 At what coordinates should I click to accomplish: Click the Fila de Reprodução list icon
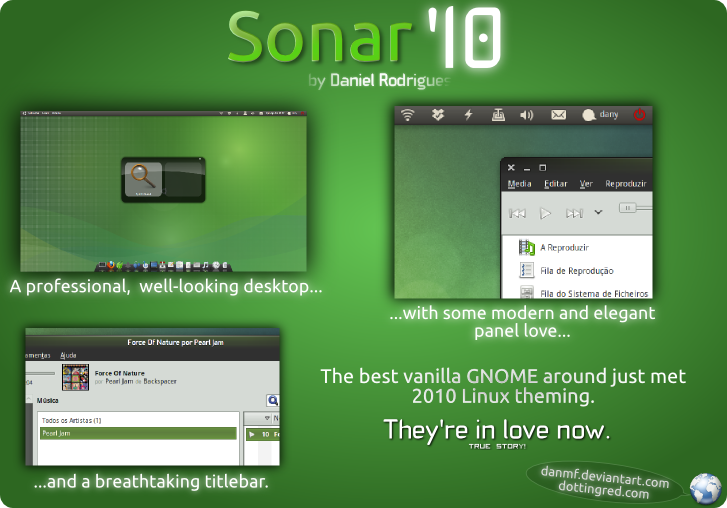point(527,270)
